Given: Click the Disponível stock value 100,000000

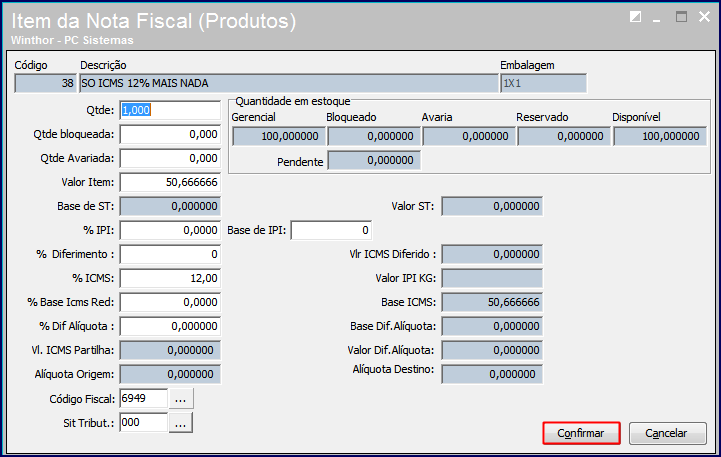Looking at the screenshot, I should point(660,137).
